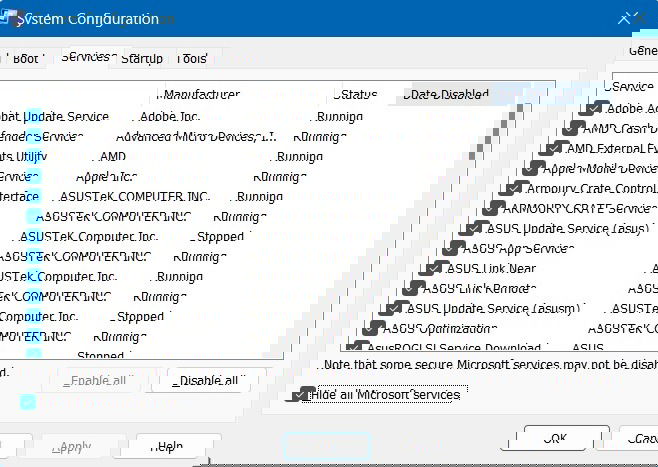Open the Startup tab

[x=142, y=59]
